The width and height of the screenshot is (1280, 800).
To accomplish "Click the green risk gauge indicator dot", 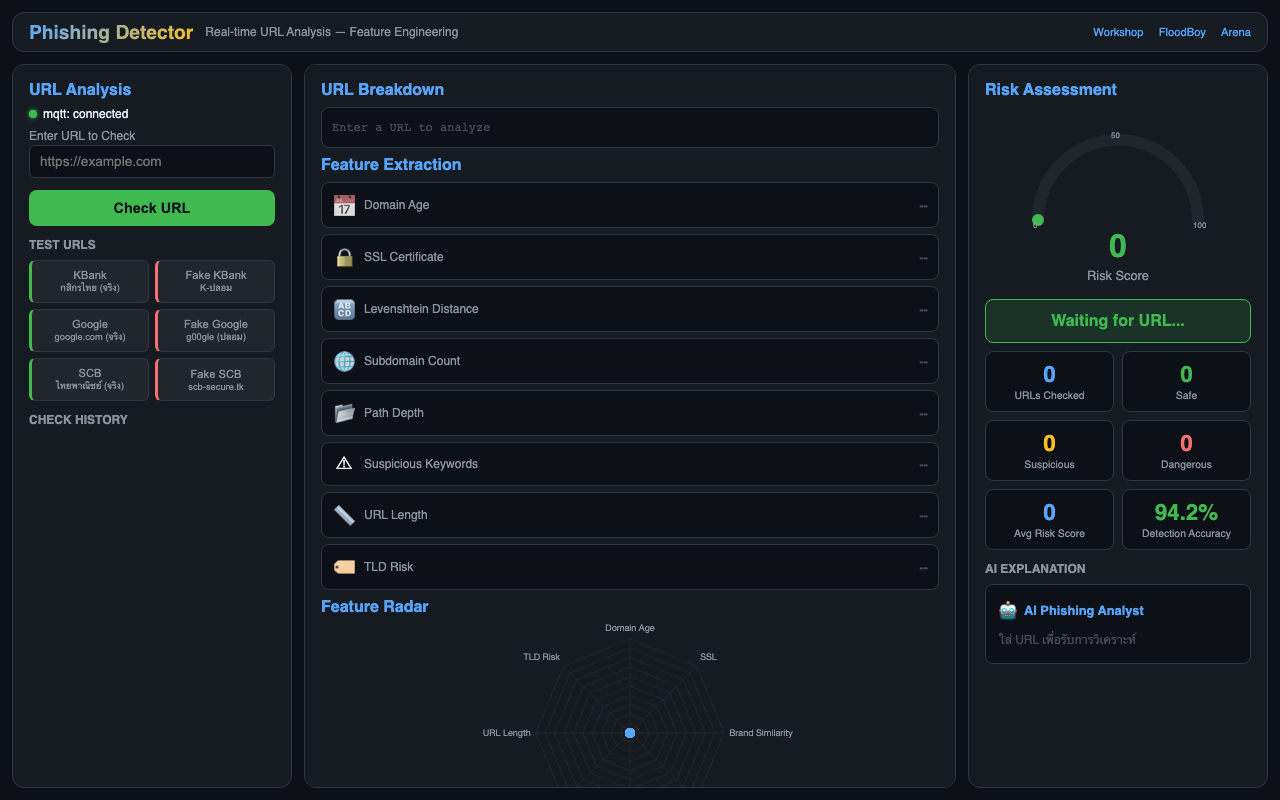I will (1037, 220).
